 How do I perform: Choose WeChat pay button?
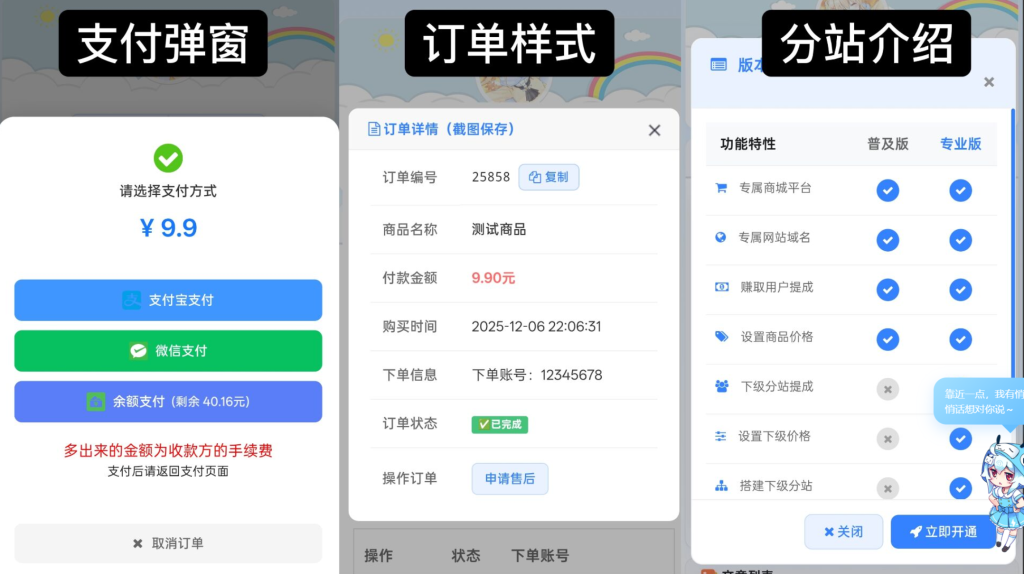168,351
